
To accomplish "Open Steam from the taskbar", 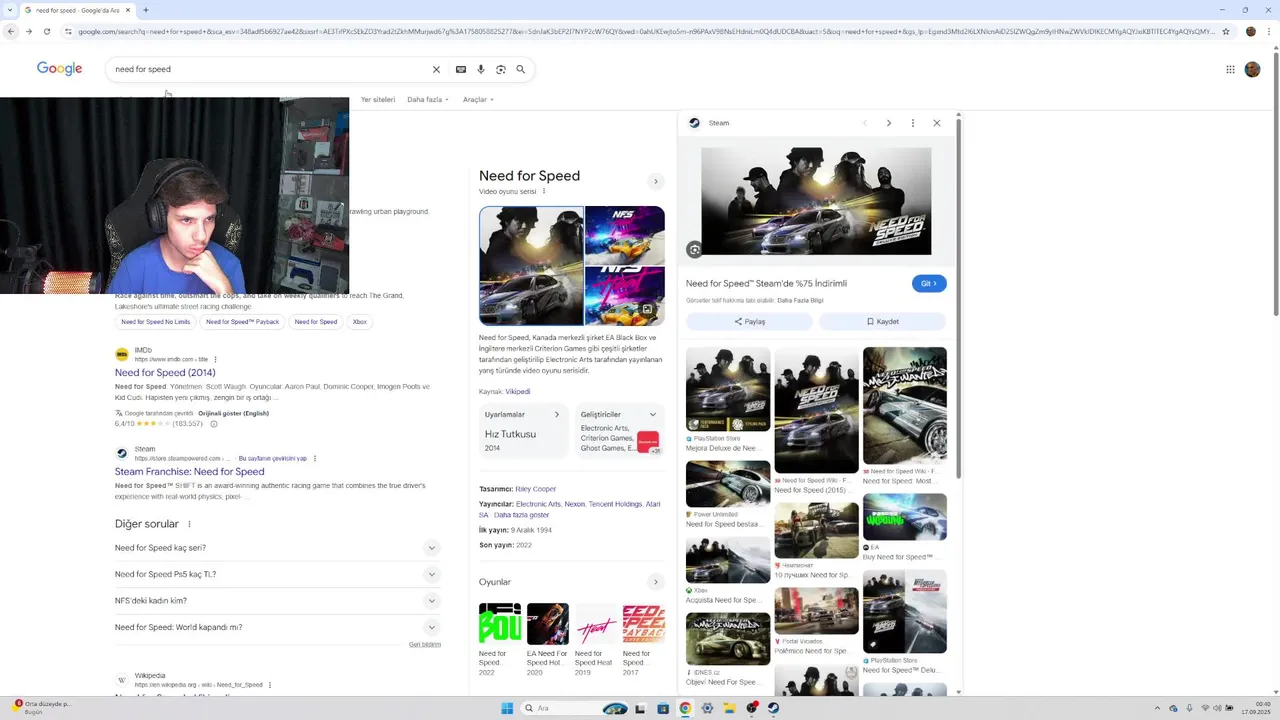I will [773, 708].
